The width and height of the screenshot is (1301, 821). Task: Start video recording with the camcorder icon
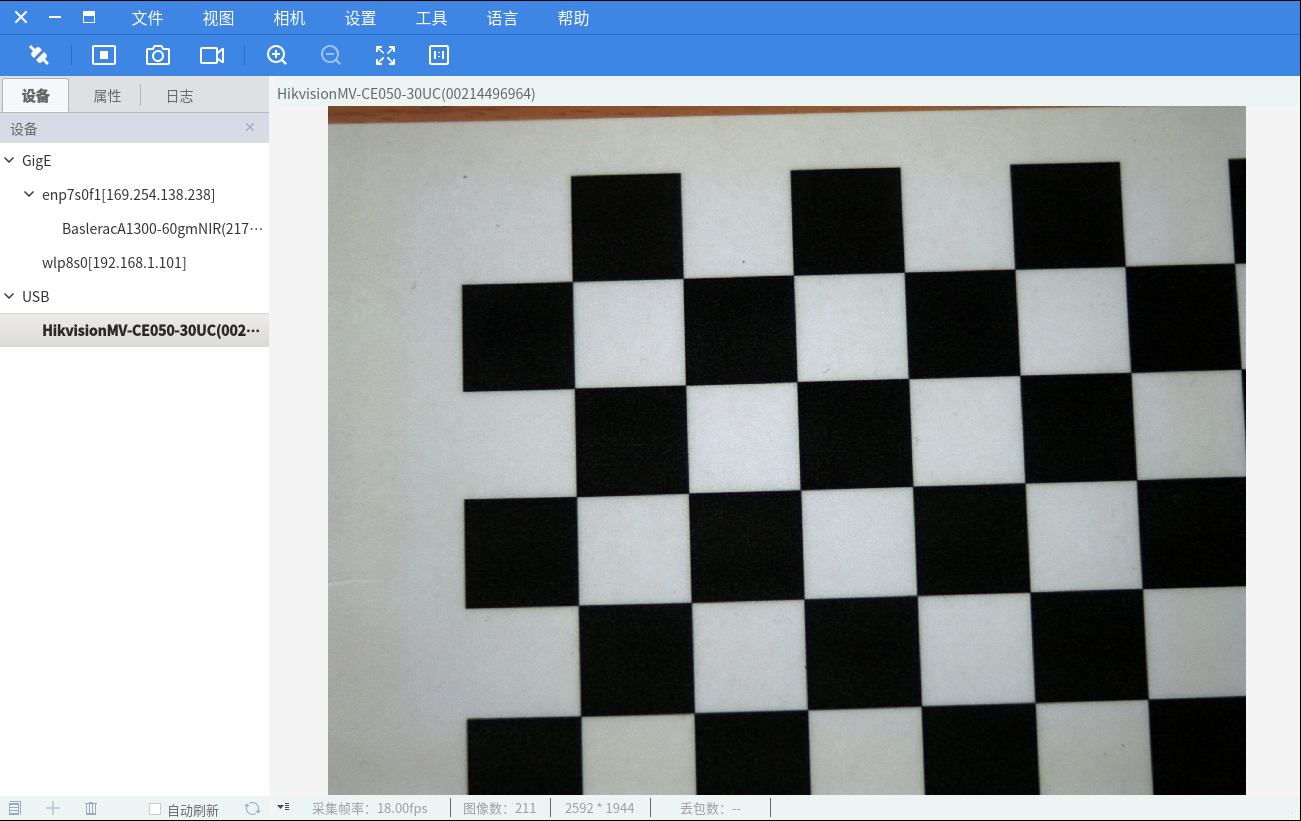[212, 55]
